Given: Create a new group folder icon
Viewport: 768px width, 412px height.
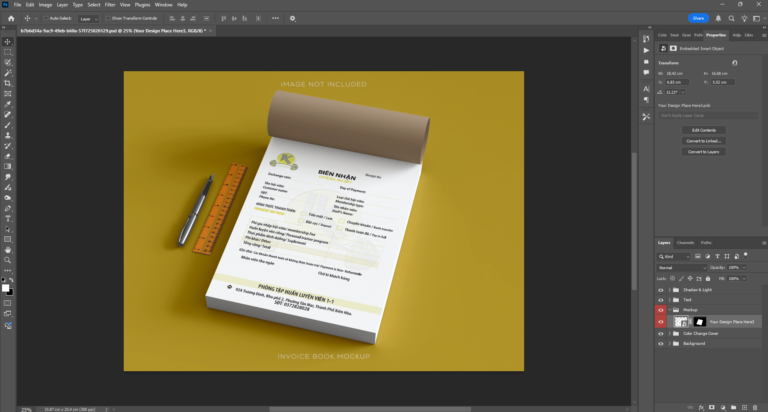Looking at the screenshot, I should tap(733, 407).
